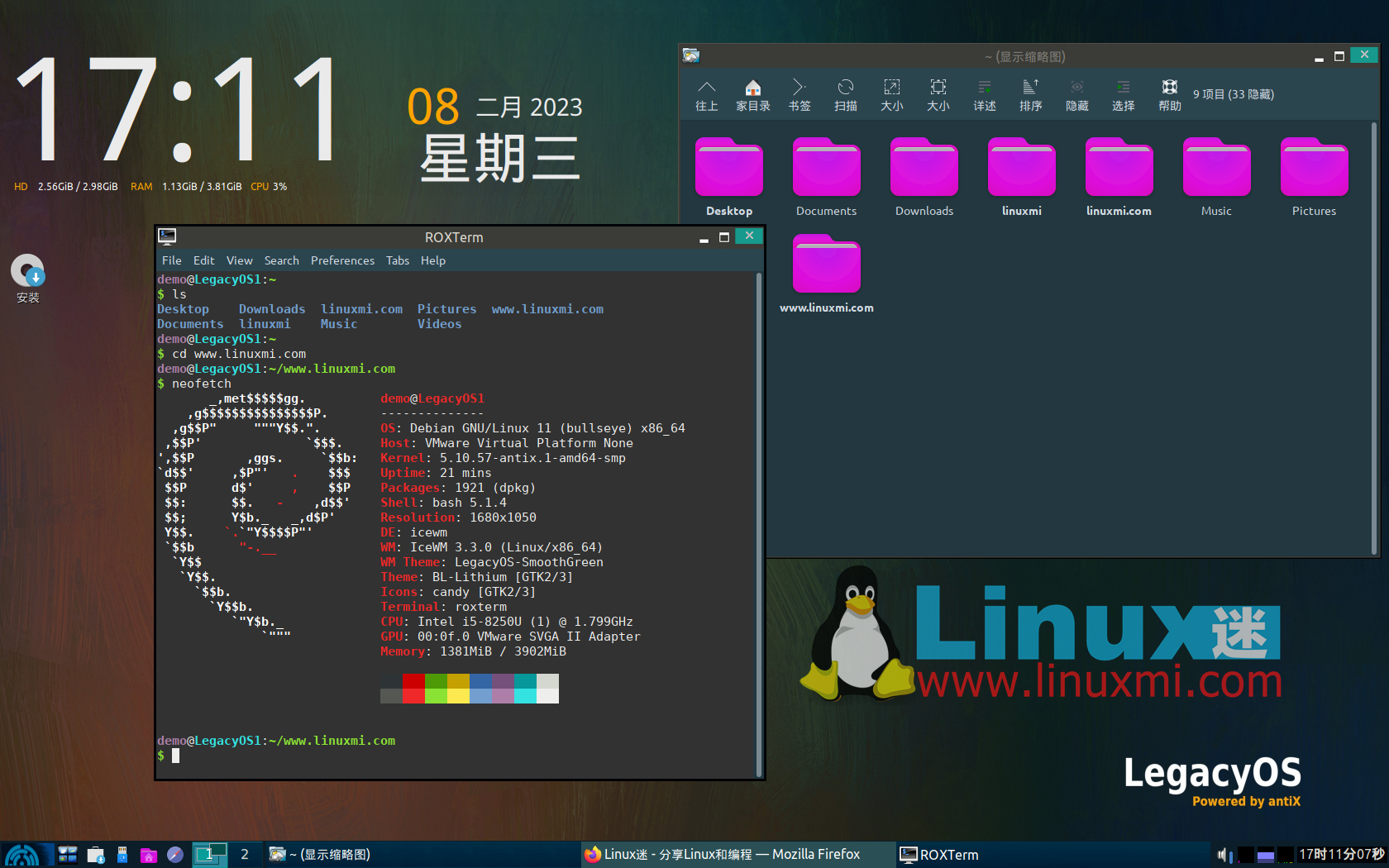Open the Search menu in ROXTerm

pos(282,260)
